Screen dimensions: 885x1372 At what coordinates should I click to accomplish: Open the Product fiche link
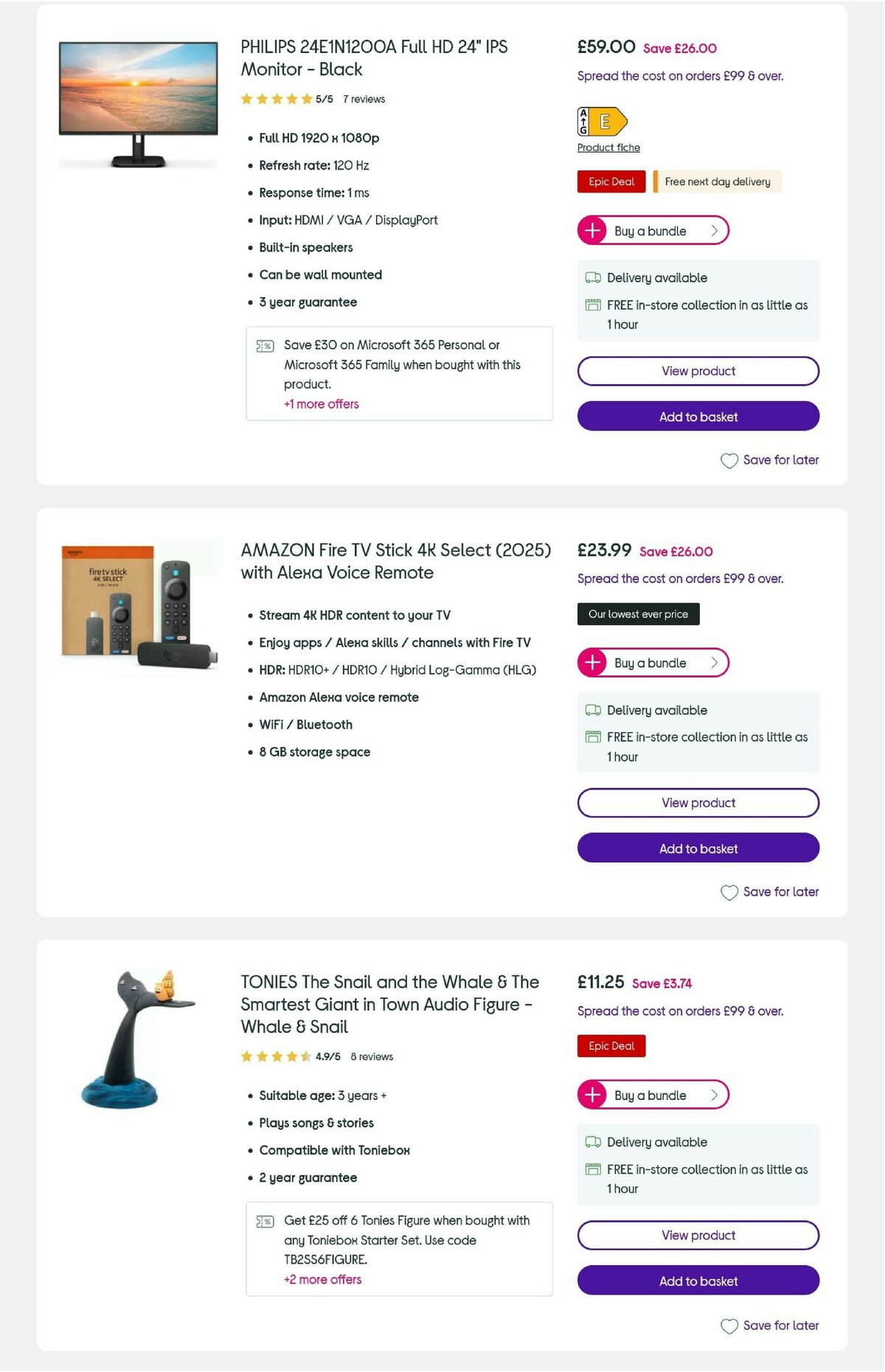(608, 147)
